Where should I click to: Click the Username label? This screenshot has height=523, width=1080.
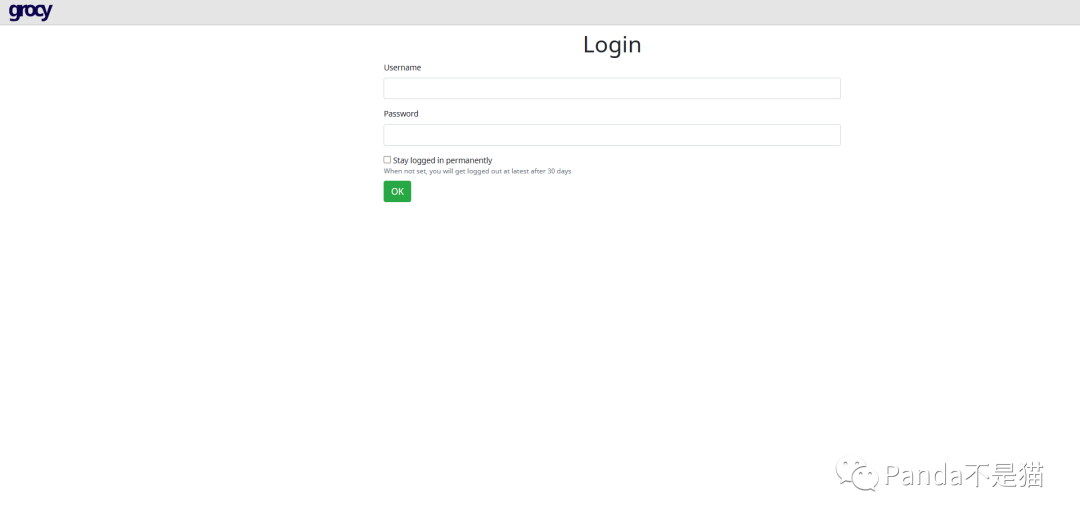(x=402, y=68)
